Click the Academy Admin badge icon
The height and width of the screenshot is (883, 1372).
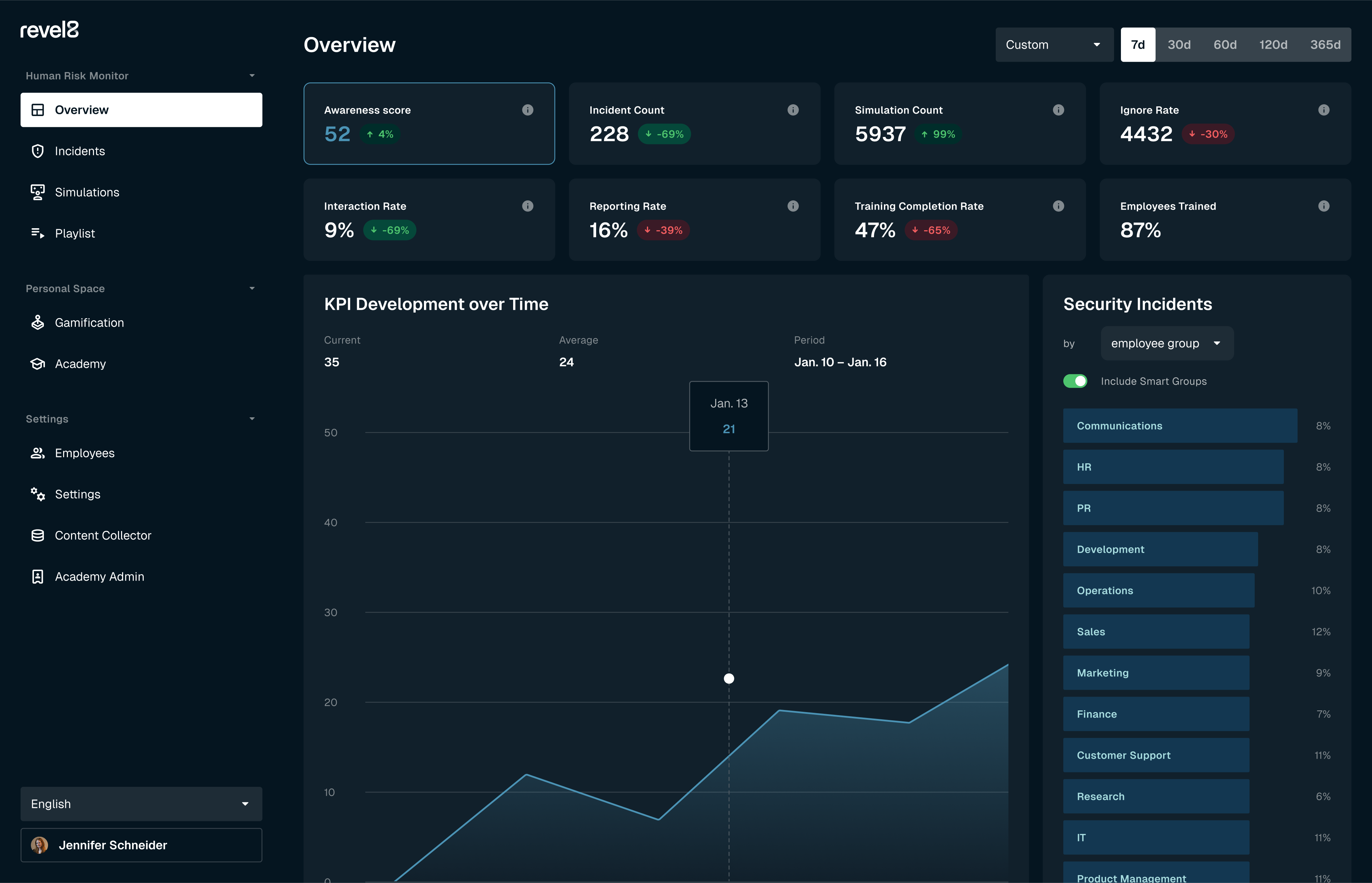pyautogui.click(x=37, y=576)
